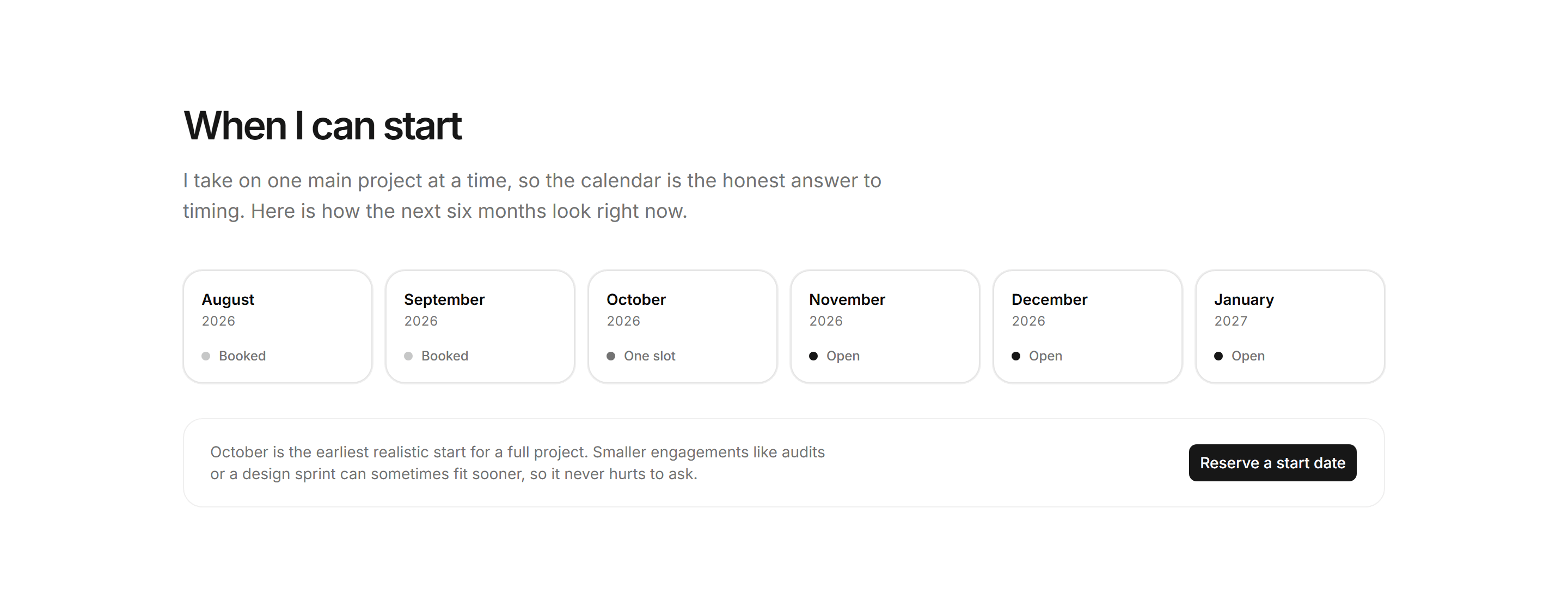Screen dimensions: 1568x612
Task: Click the Open status dot in December
Action: [1016, 356]
